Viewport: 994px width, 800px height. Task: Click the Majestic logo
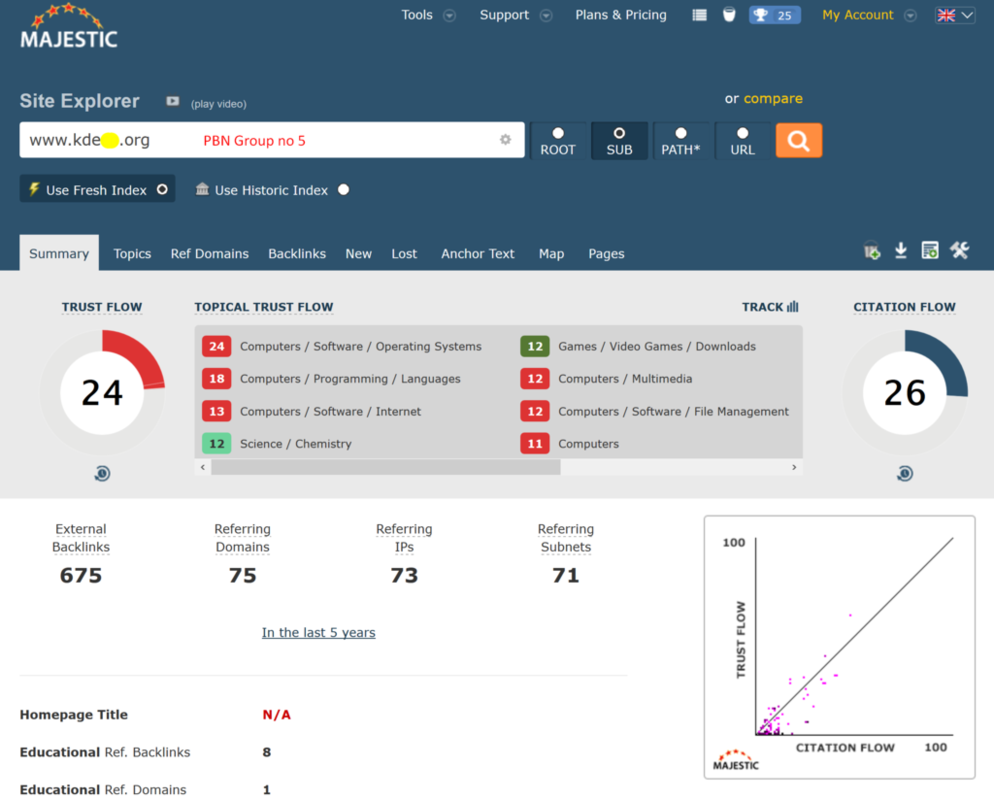pyautogui.click(x=68, y=27)
